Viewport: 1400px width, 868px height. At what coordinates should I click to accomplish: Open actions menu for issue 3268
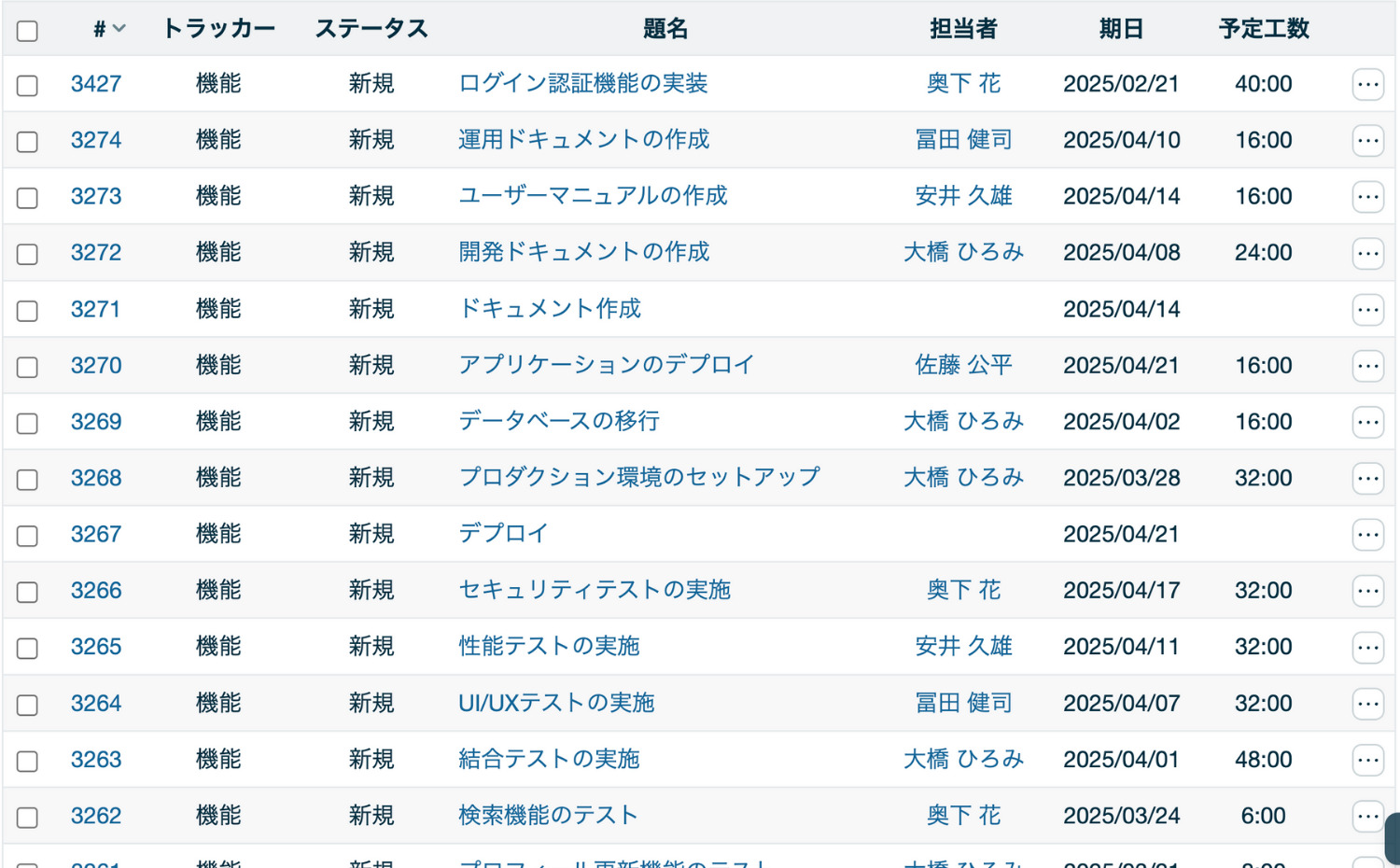click(1367, 479)
